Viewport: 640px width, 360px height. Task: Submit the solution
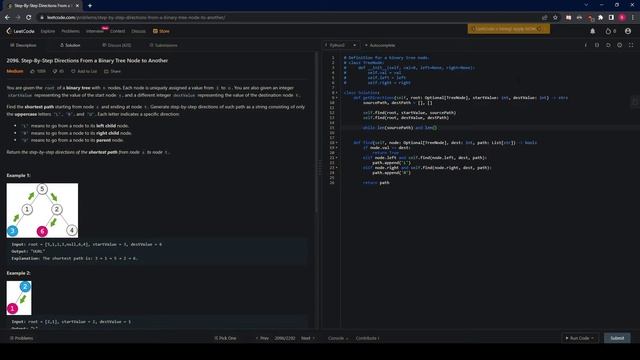point(617,338)
